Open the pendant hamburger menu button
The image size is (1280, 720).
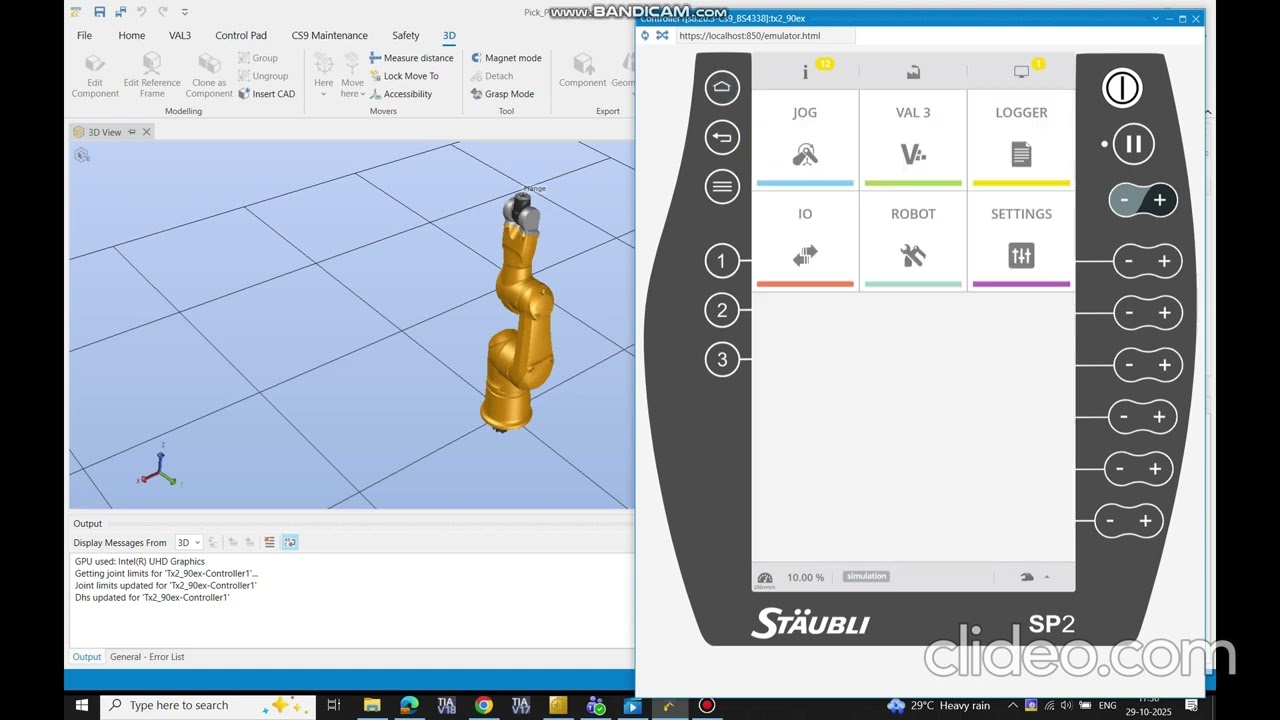pos(722,186)
